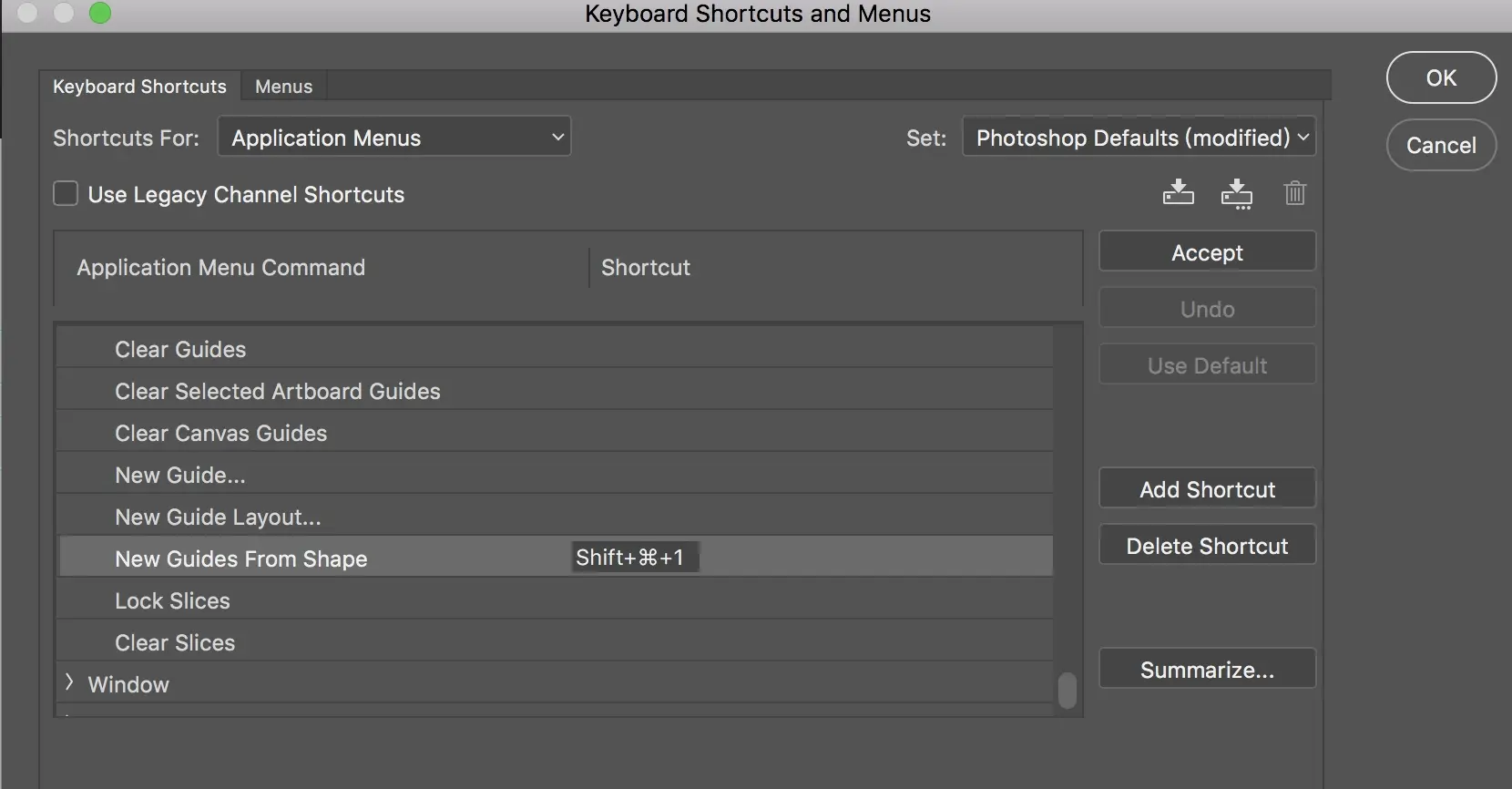Click the green zoom window button
Screen dimensions: 1512x789
[x=100, y=13]
